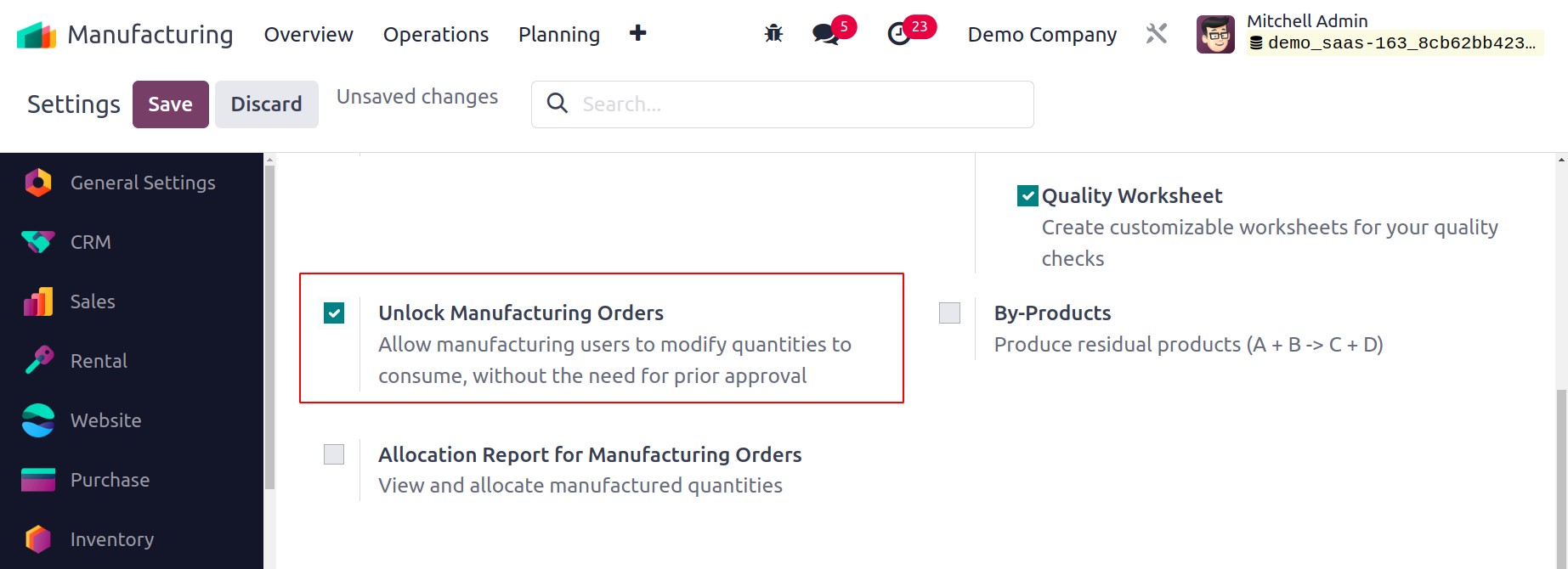The image size is (1568, 569).
Task: Click the wrench and screwdriver tools icon
Action: pyautogui.click(x=1157, y=34)
